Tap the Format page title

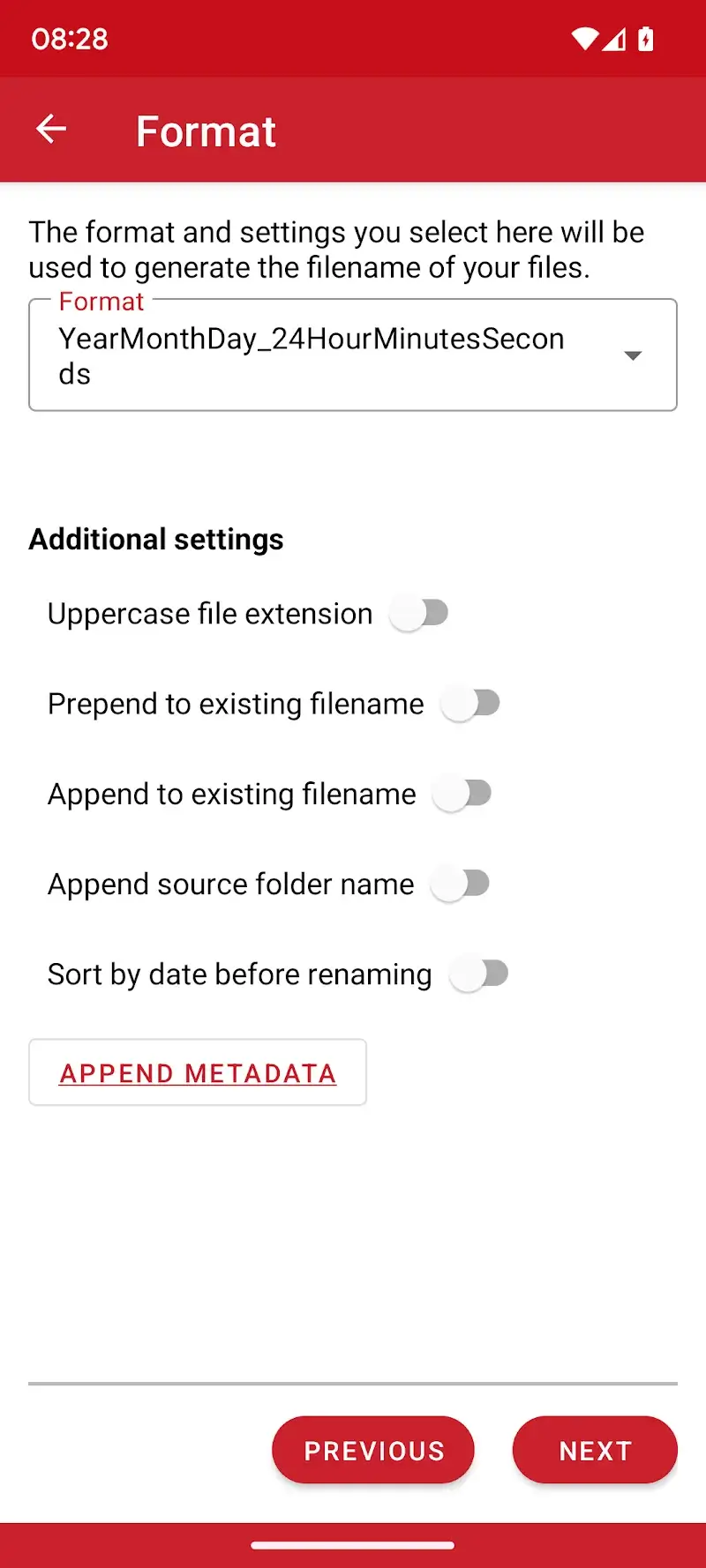coord(206,131)
